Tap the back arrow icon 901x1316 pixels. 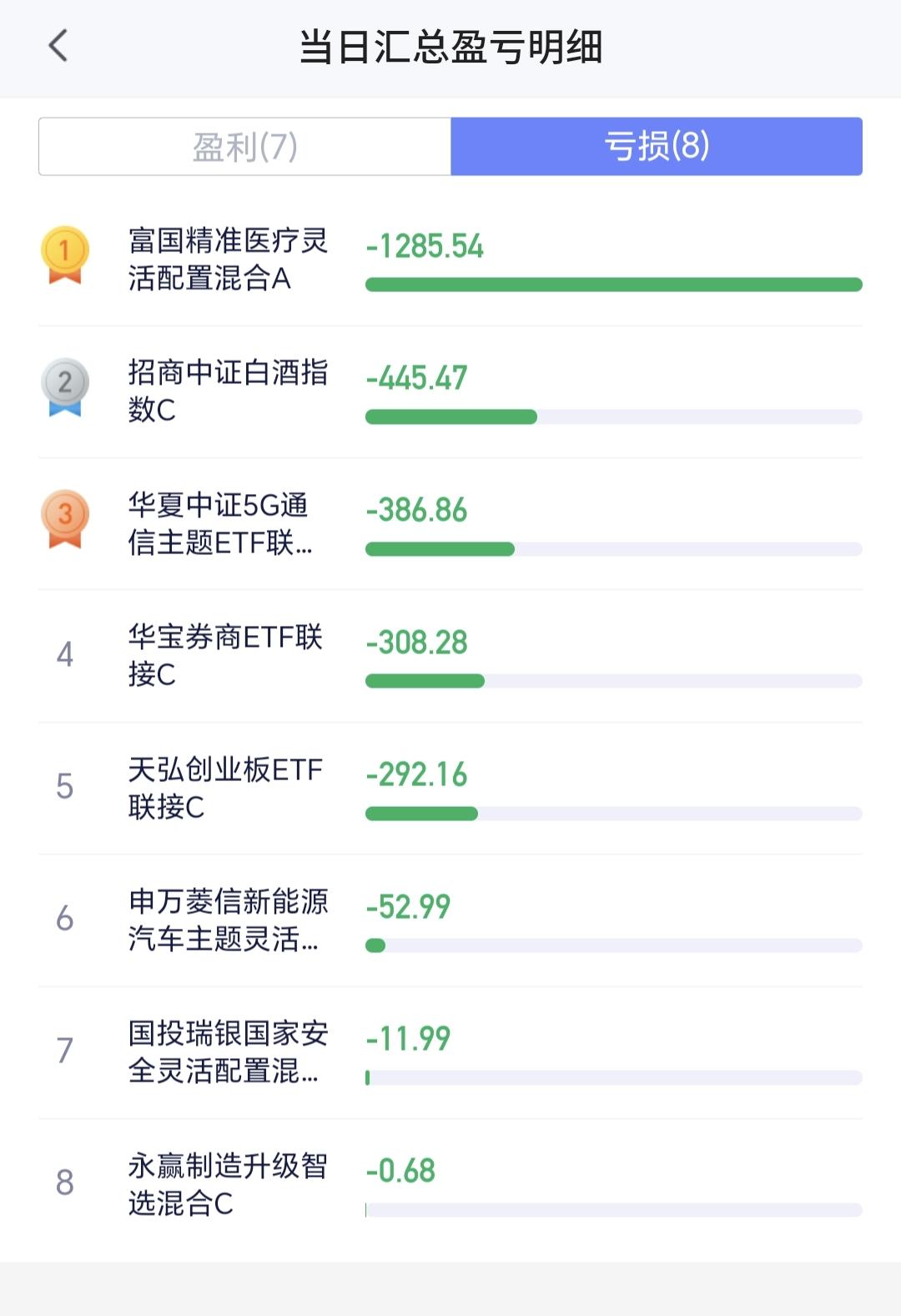click(x=58, y=46)
